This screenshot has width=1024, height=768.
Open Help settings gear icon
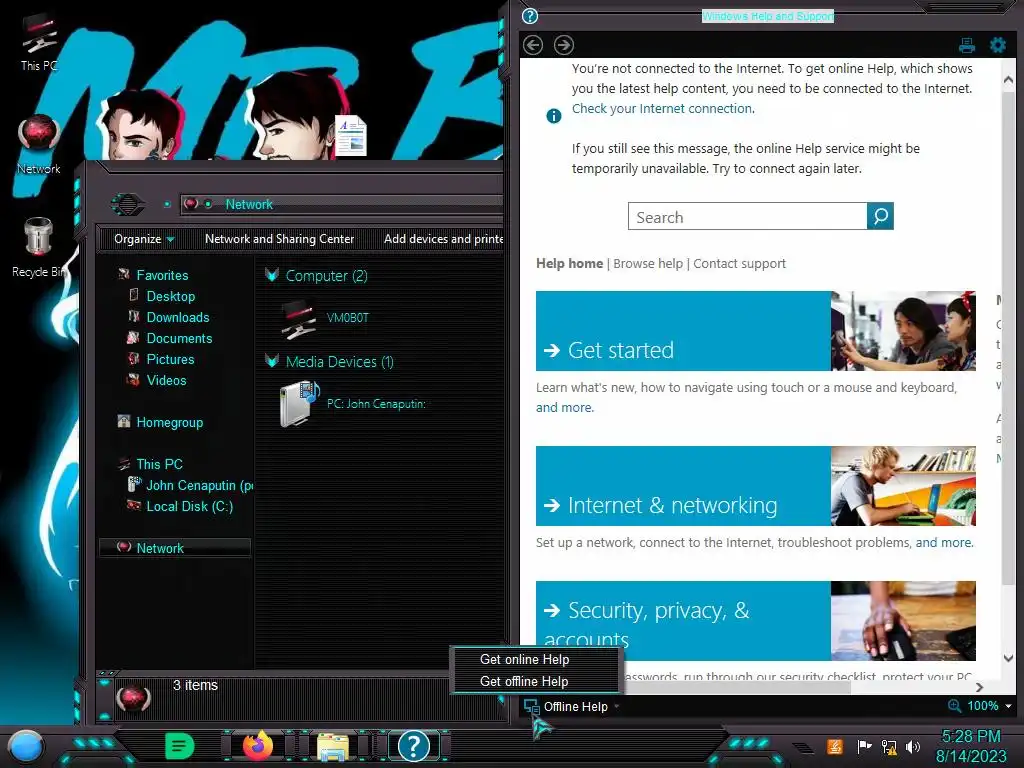pos(998,45)
